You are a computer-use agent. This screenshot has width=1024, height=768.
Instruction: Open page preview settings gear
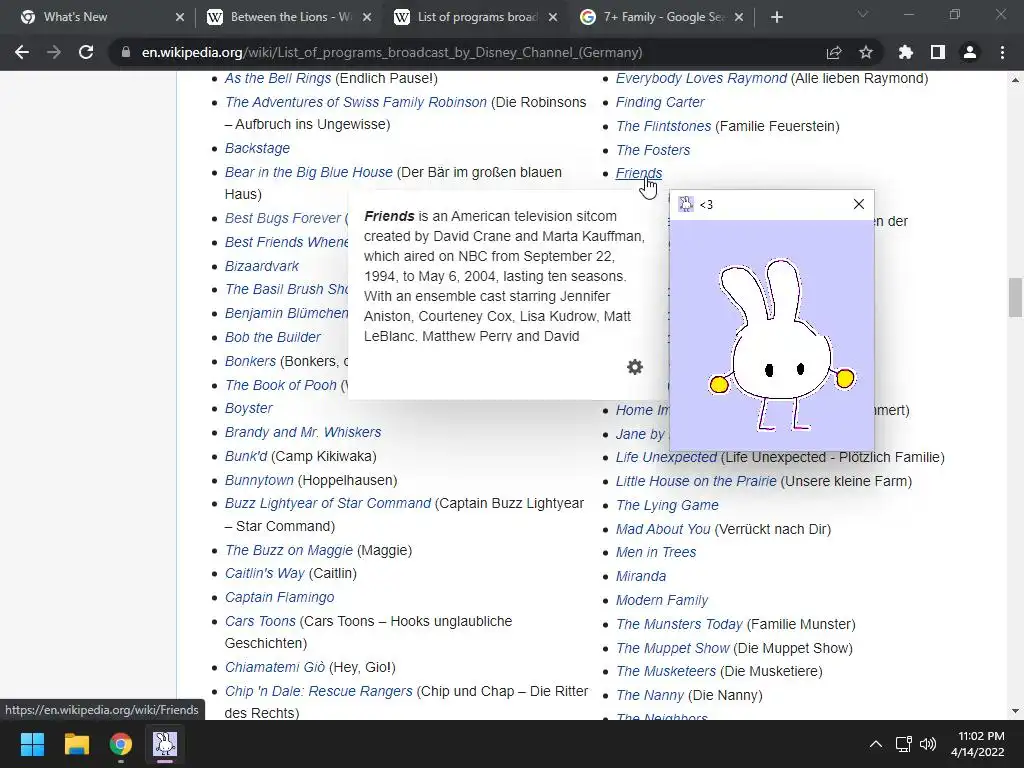[x=635, y=367]
